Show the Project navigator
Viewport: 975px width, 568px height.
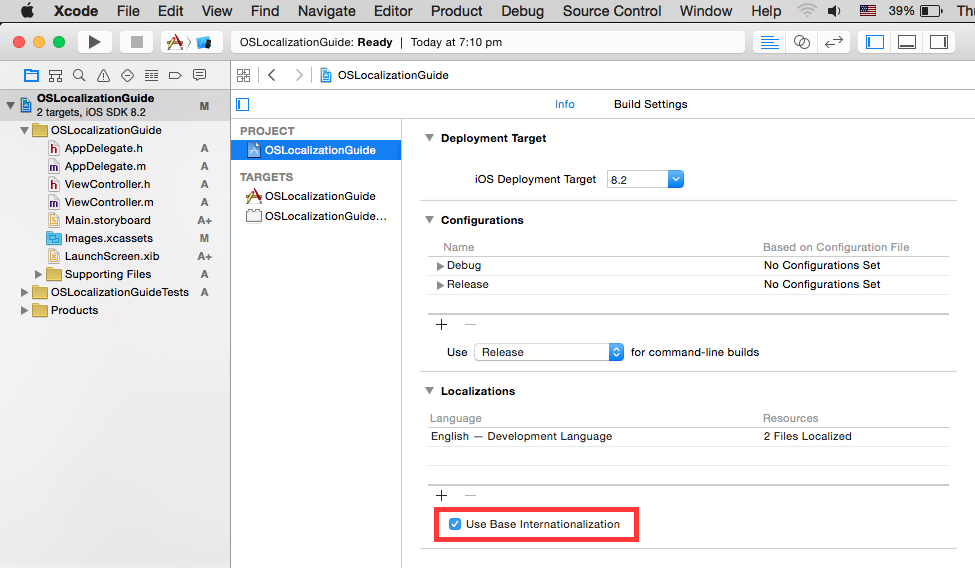click(x=31, y=75)
